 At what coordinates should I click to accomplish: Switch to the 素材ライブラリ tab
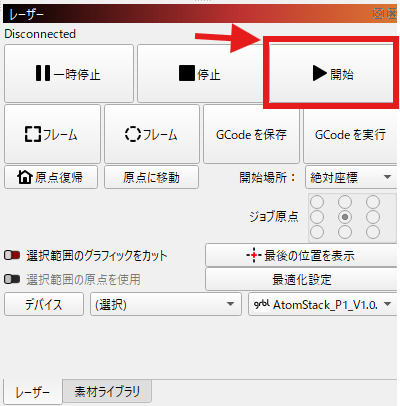[x=107, y=391]
